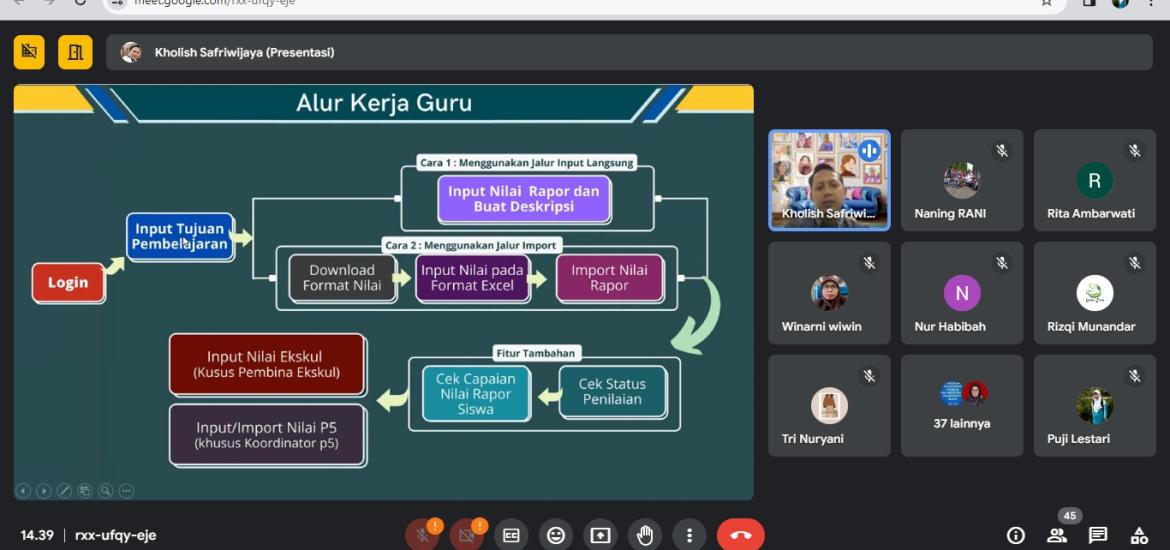Click the first yellow extension icon top-left
The height and width of the screenshot is (550, 1170).
pos(29,52)
